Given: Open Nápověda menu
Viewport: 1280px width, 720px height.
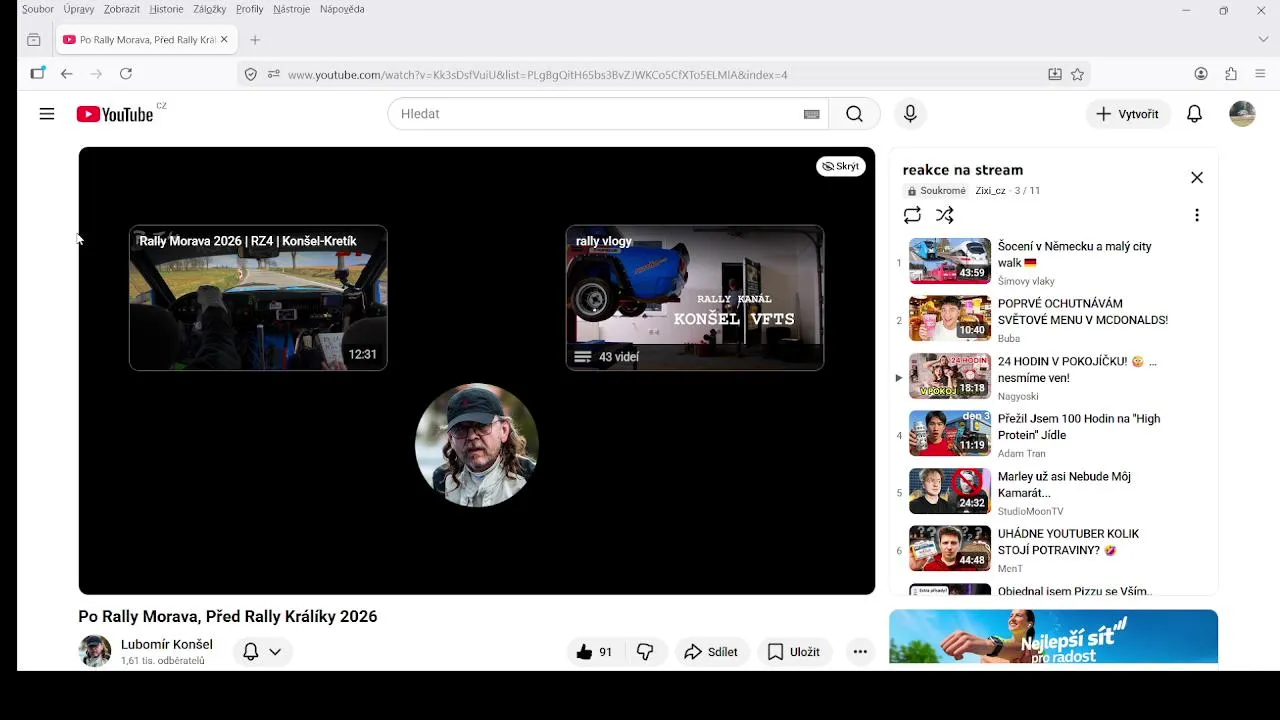Looking at the screenshot, I should (x=342, y=9).
